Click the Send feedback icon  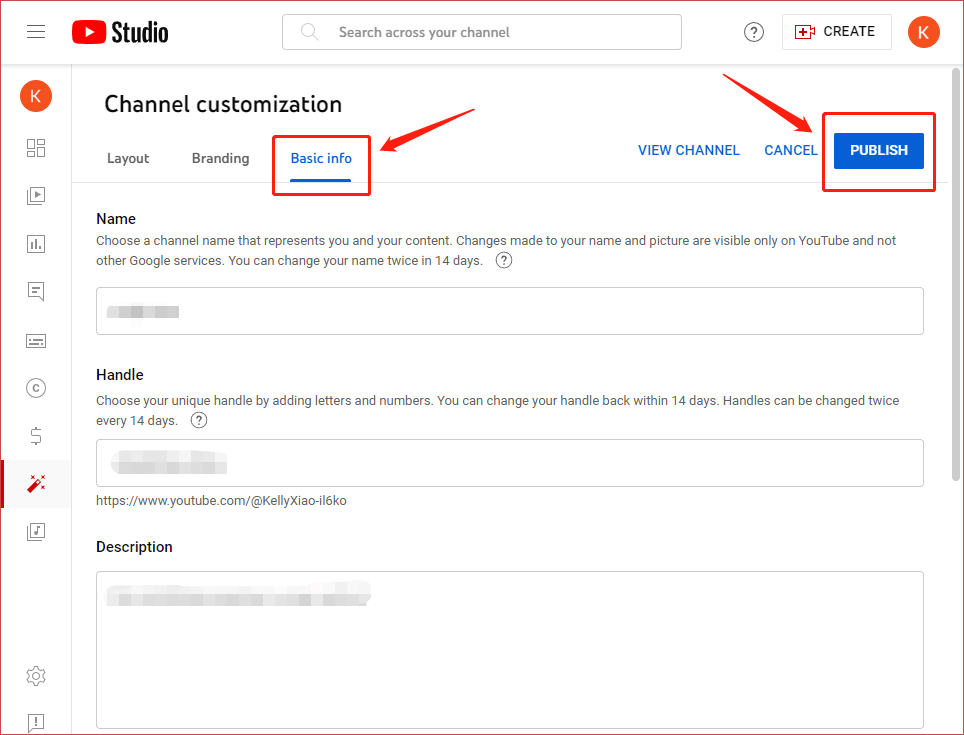point(36,721)
